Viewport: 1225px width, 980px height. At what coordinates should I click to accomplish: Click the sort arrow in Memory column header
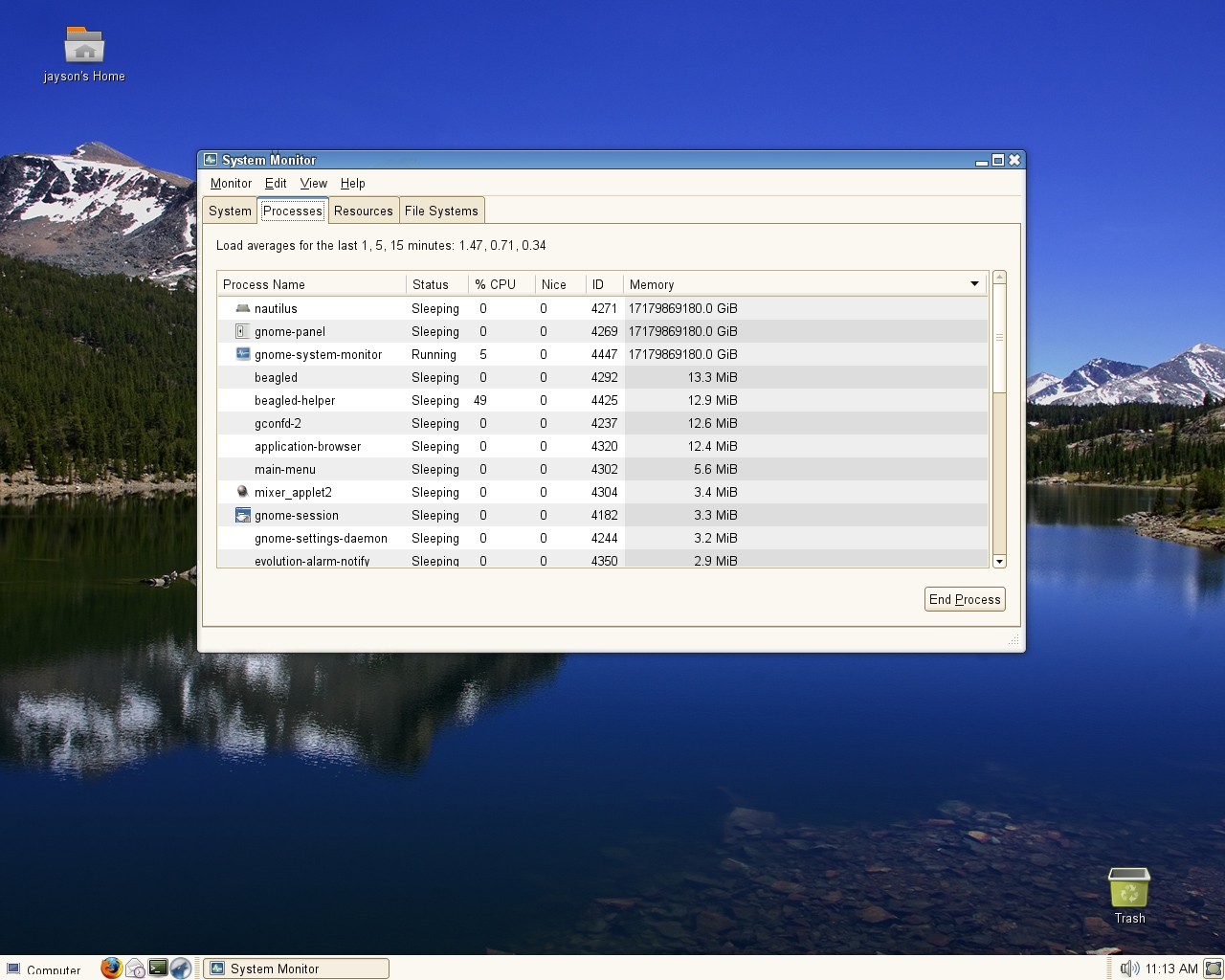pyautogui.click(x=974, y=284)
